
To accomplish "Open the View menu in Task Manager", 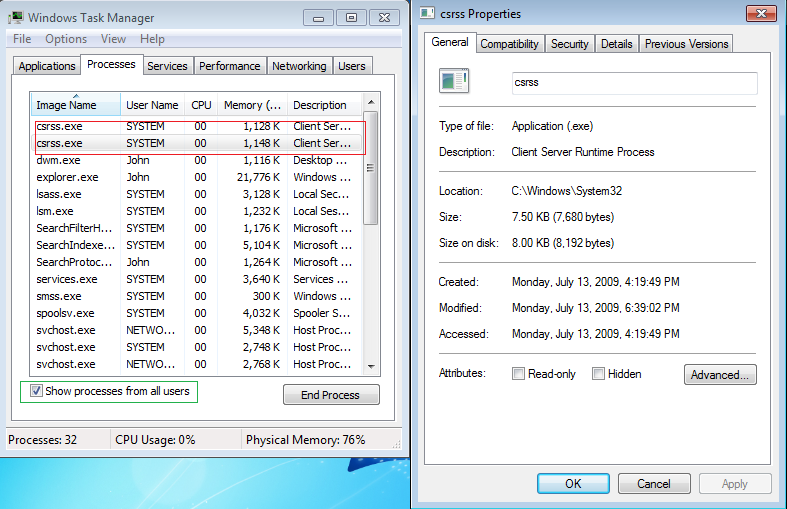I will click(x=113, y=39).
